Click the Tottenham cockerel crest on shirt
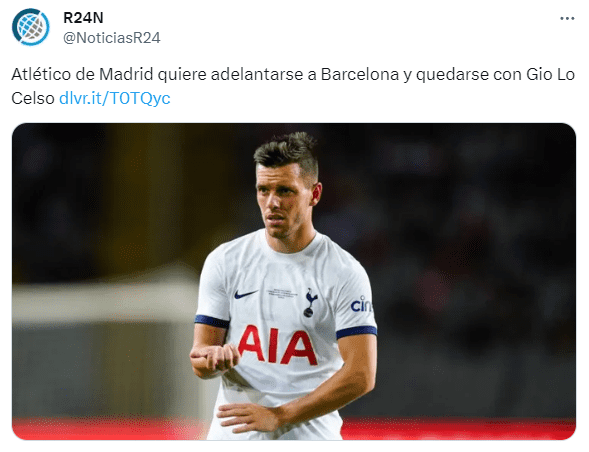Screen dimensions: 589x452 [x=310, y=302]
